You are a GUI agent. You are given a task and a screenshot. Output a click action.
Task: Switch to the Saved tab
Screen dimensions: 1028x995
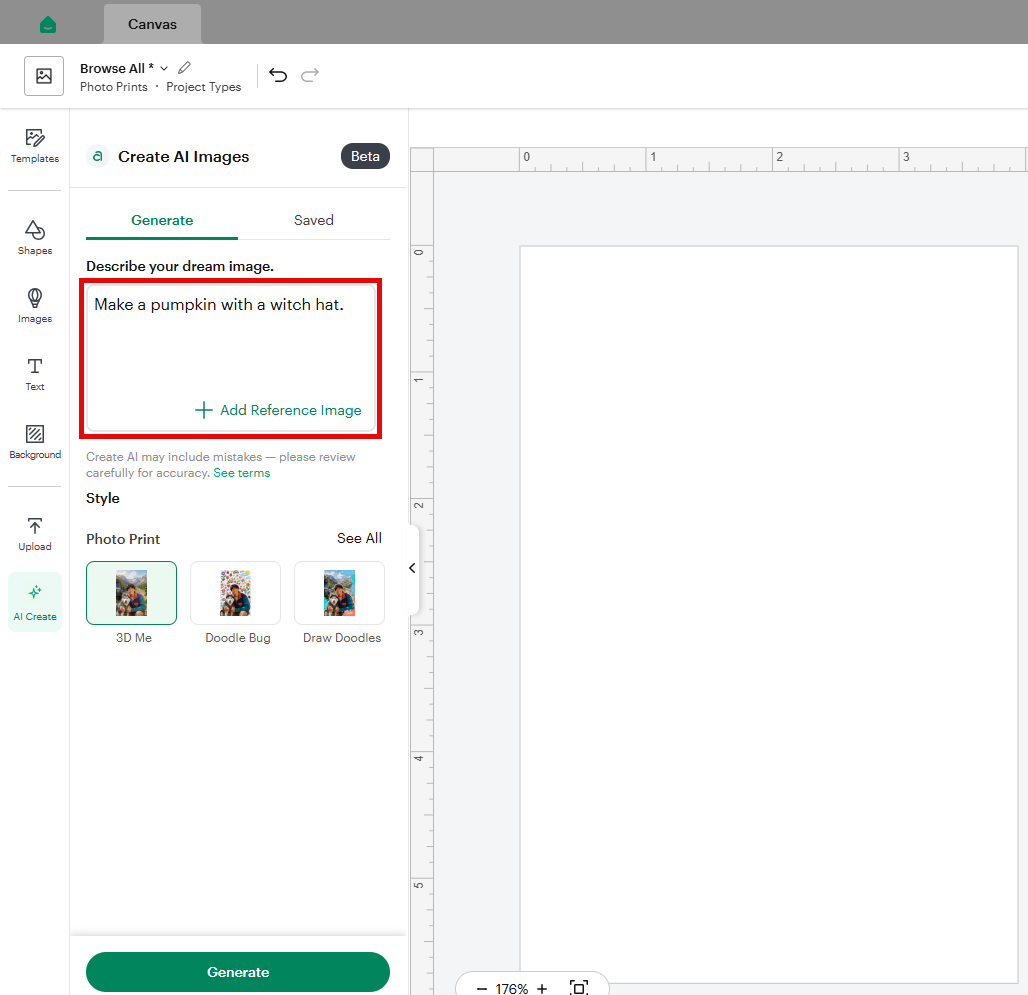(x=313, y=220)
